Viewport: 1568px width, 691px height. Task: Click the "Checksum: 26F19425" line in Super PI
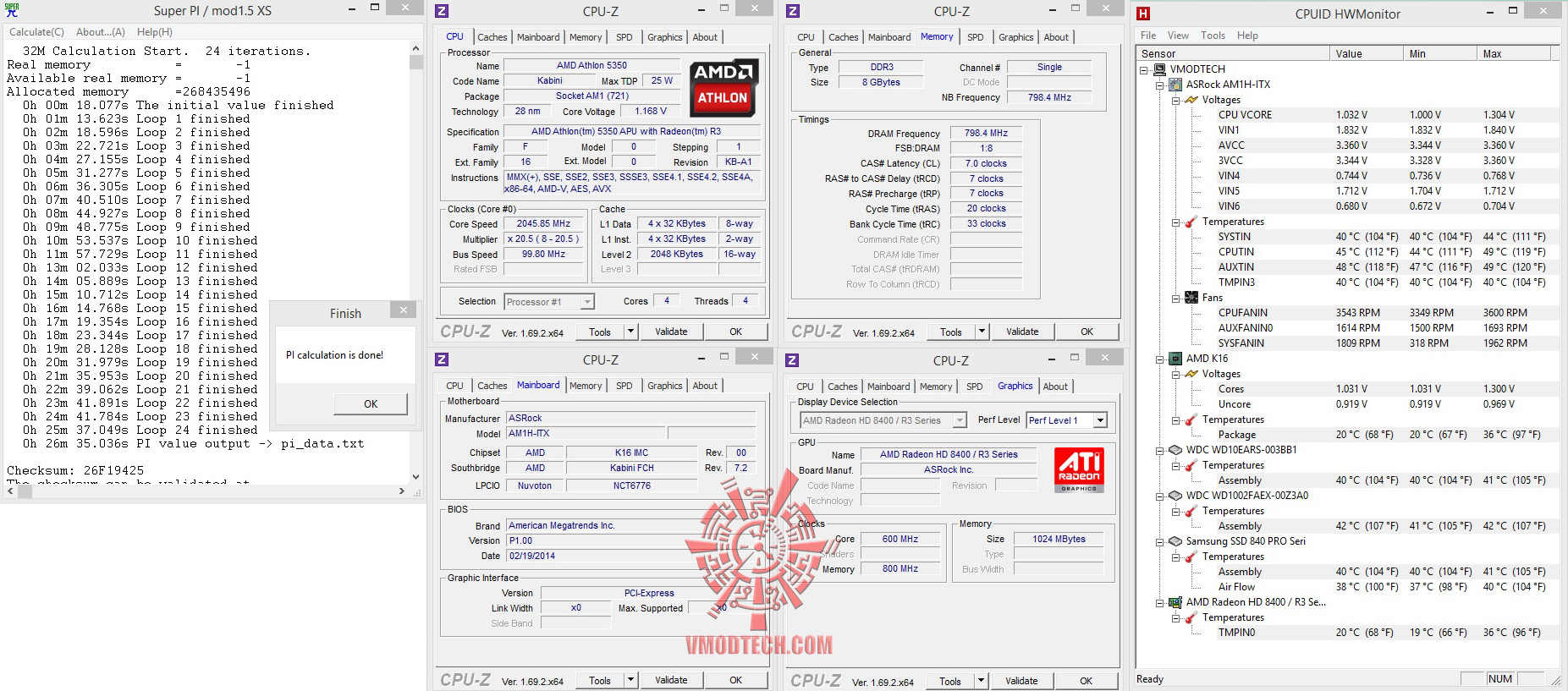click(x=75, y=470)
